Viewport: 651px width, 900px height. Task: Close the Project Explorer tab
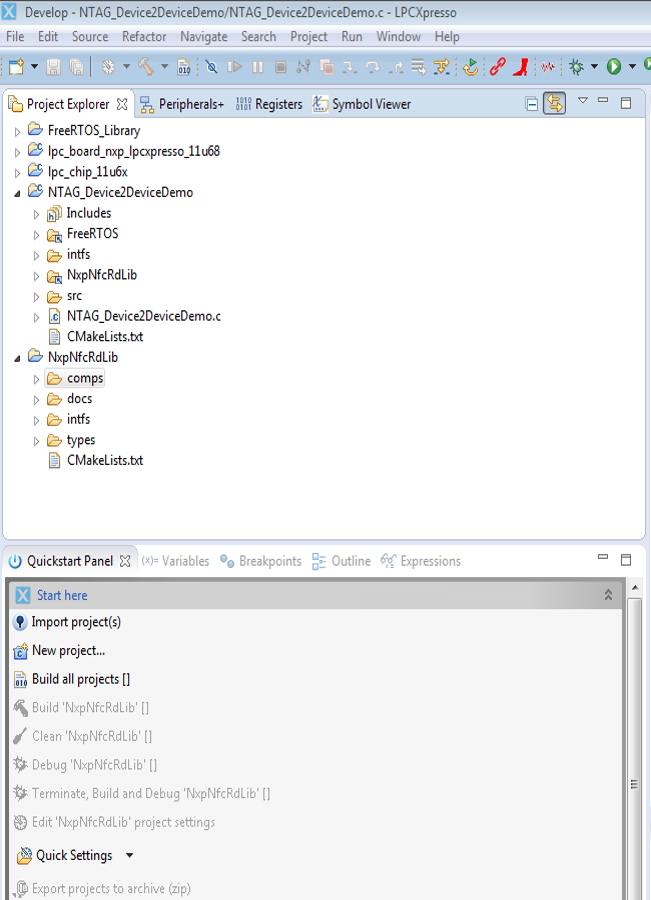(122, 104)
